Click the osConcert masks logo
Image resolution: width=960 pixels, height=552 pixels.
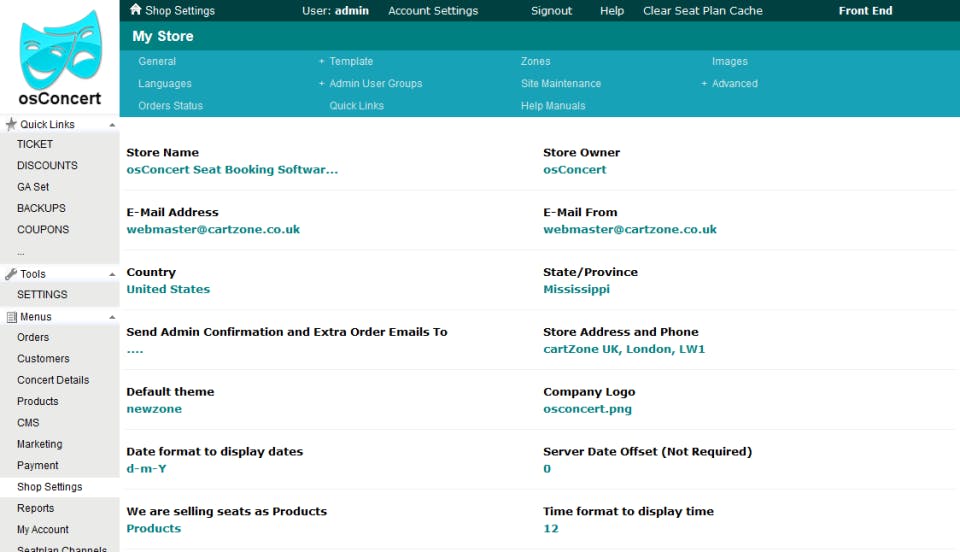click(x=60, y=50)
